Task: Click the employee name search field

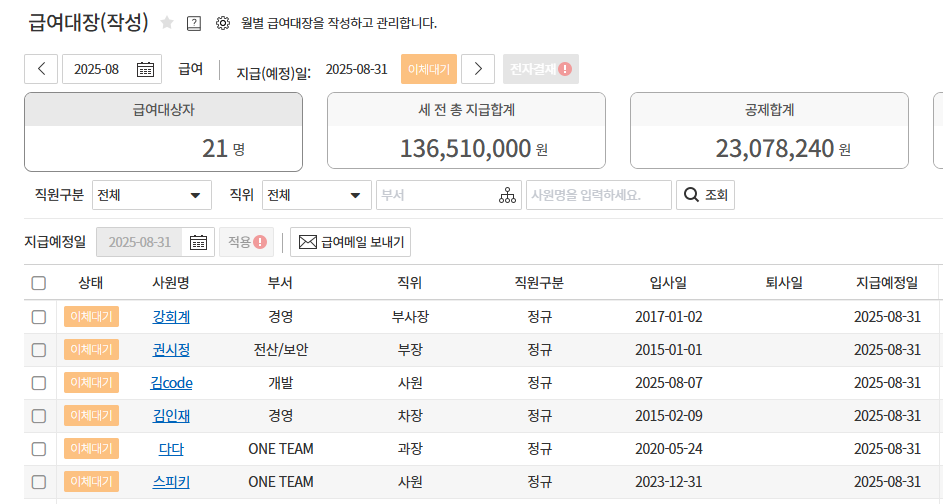Action: [x=598, y=195]
